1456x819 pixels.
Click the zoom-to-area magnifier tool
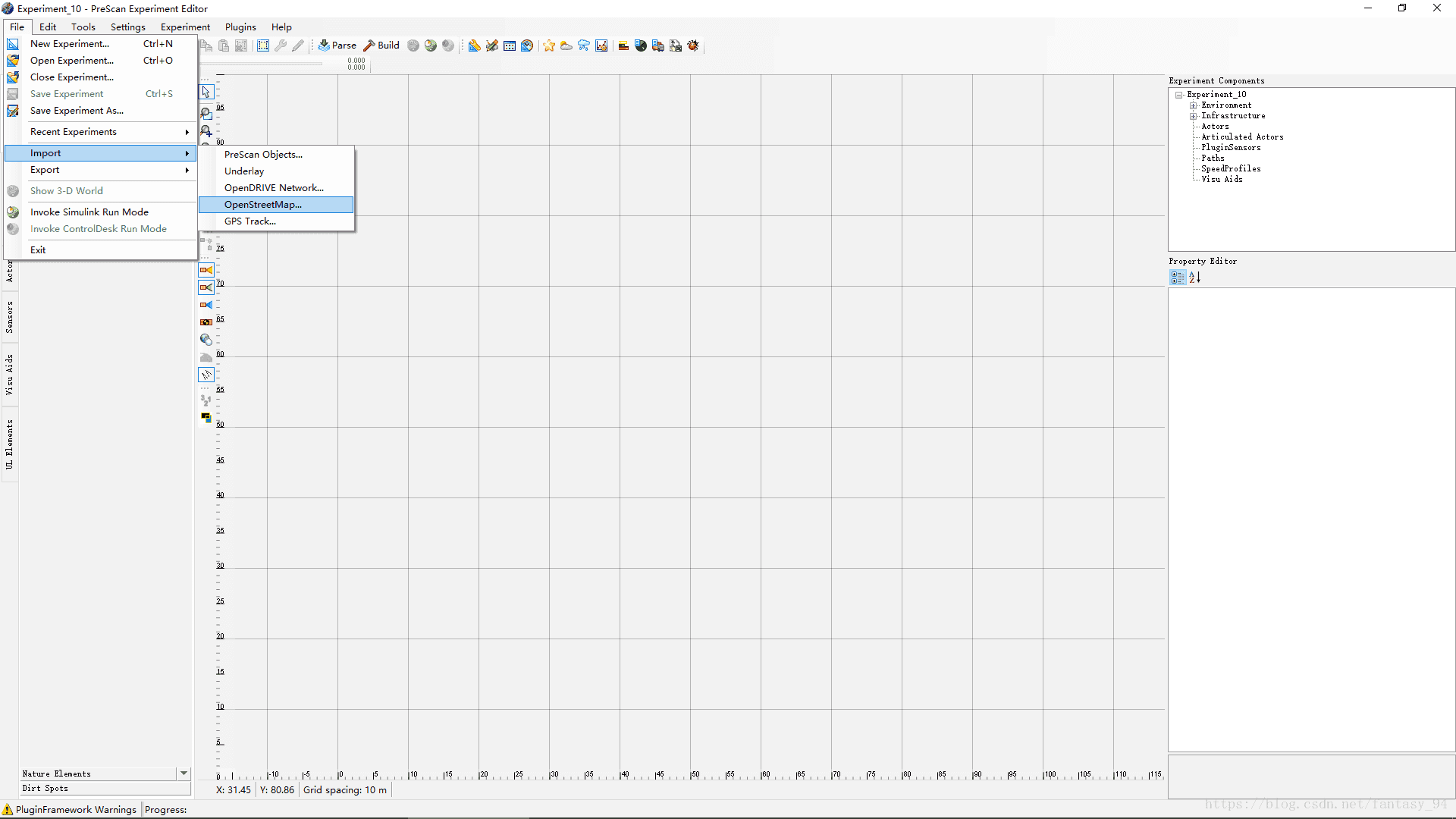pyautogui.click(x=206, y=113)
